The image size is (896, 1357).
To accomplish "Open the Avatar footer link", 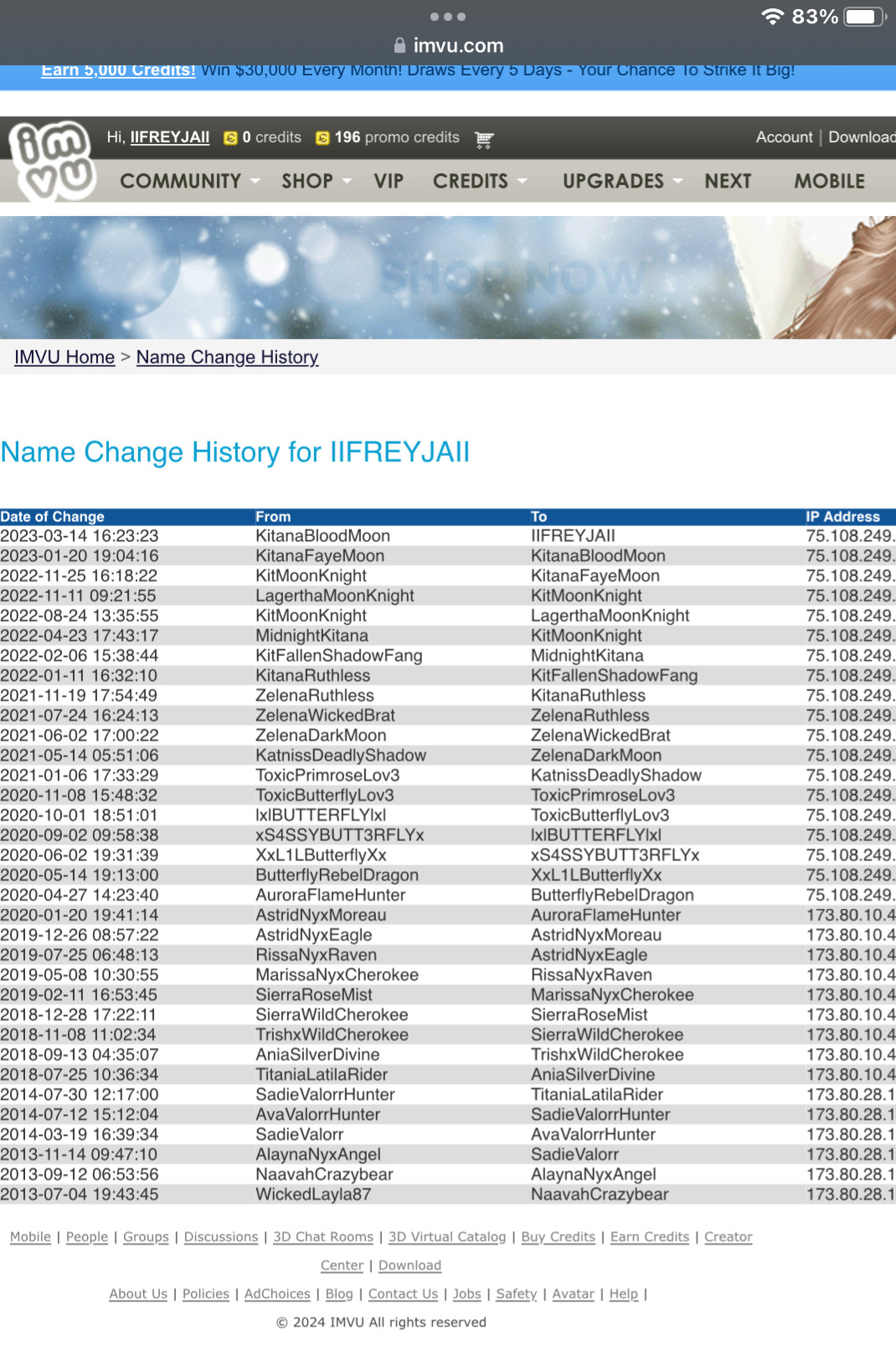I will (574, 1294).
